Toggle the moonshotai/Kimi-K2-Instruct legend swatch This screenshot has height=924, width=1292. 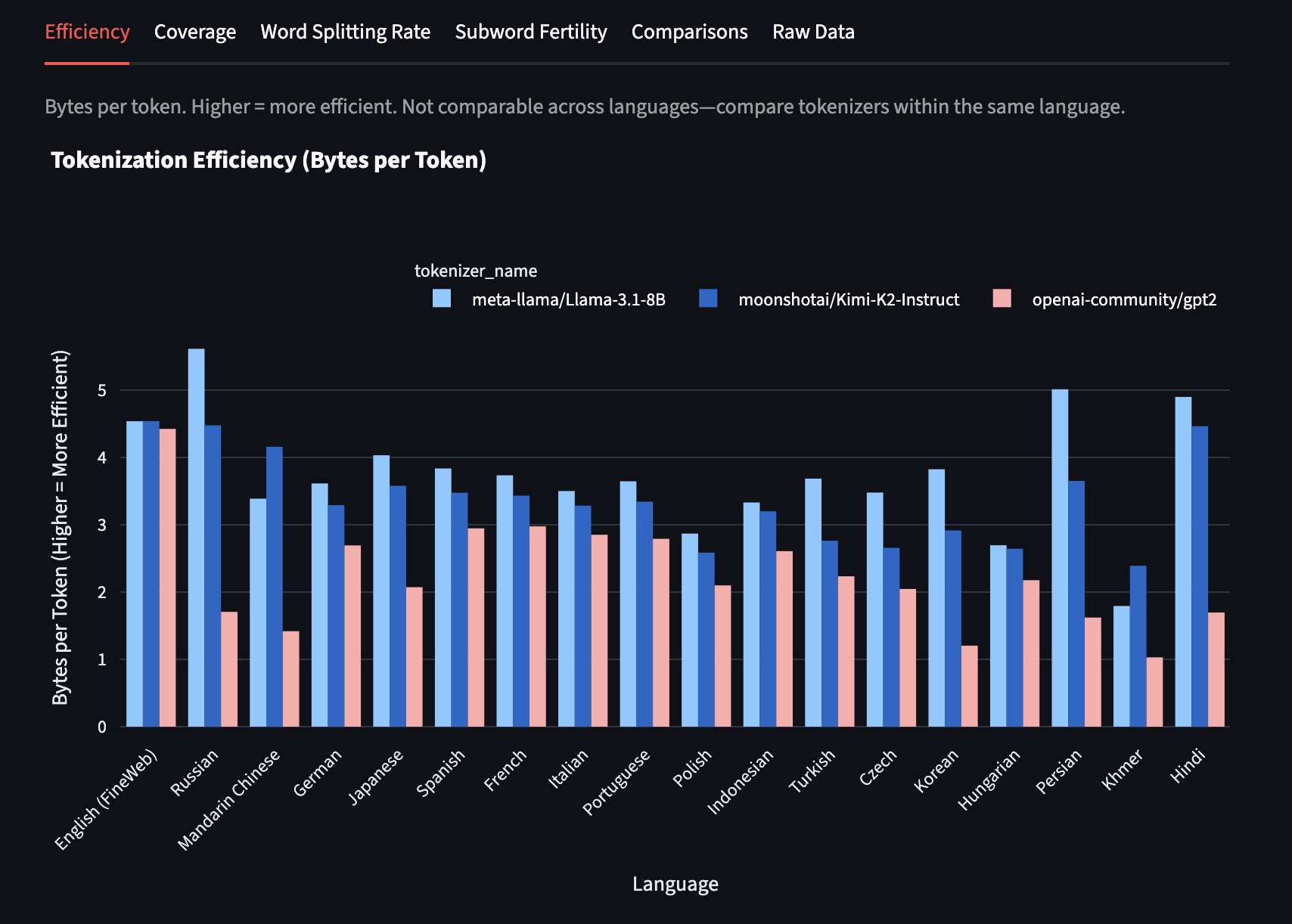[708, 299]
